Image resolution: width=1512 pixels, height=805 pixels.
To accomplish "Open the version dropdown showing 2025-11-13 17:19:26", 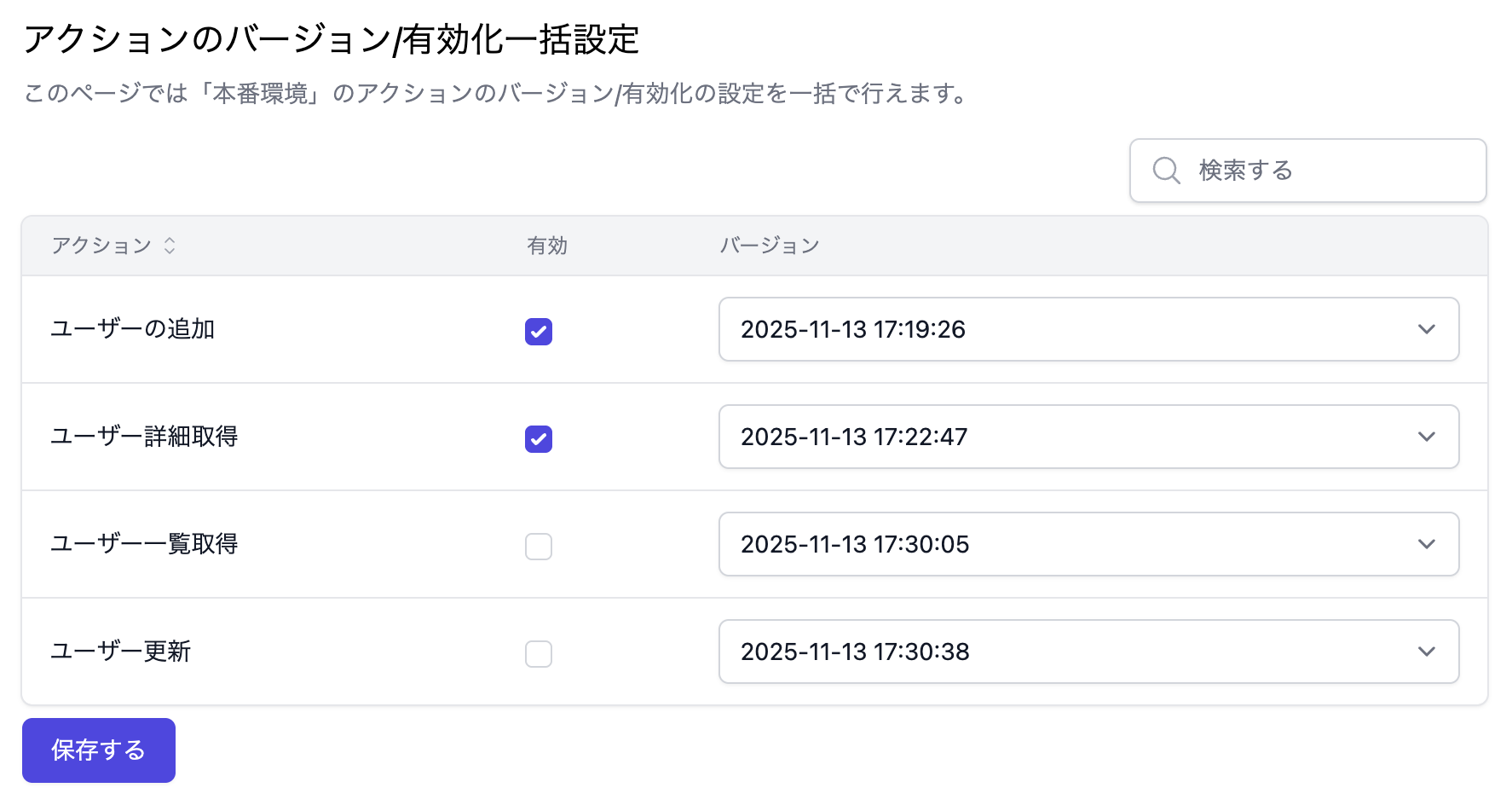I will click(x=1089, y=329).
